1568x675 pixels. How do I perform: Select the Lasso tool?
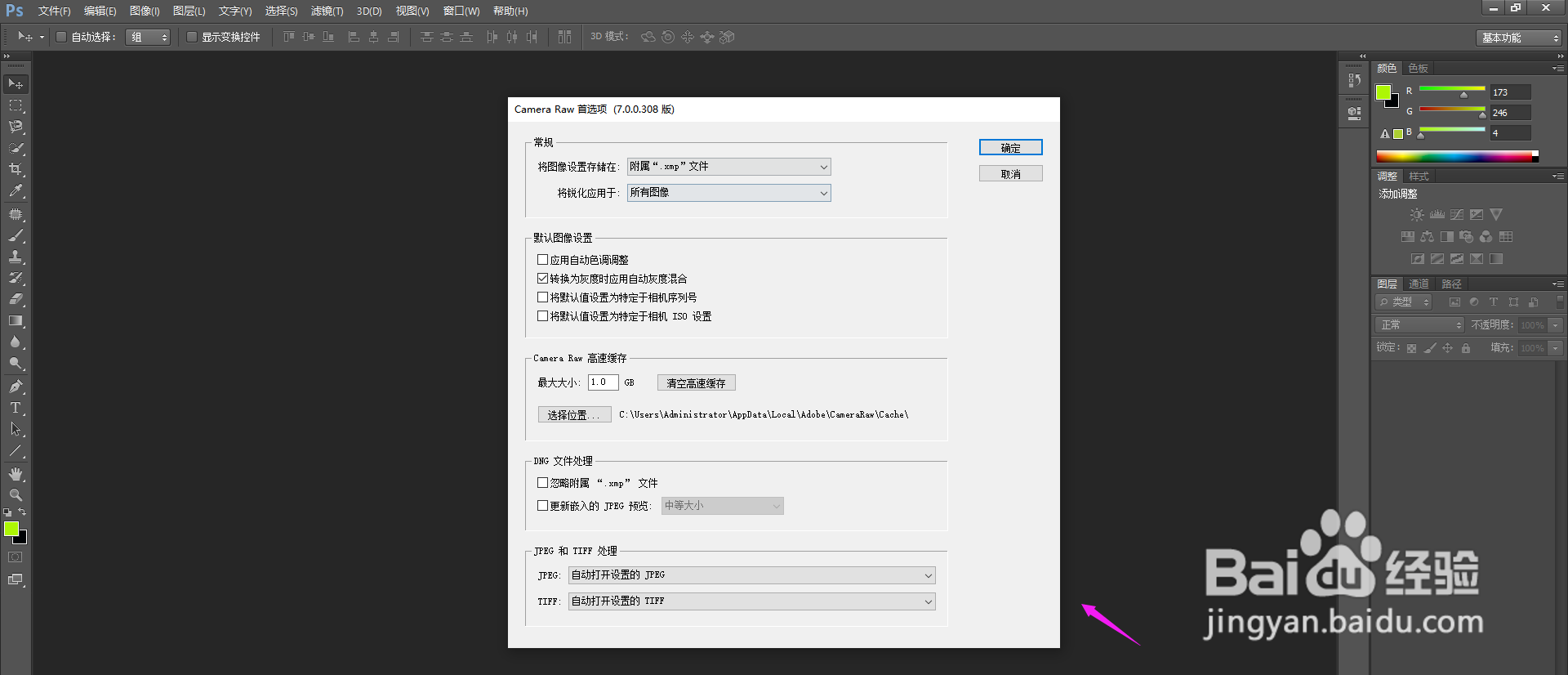coord(16,127)
